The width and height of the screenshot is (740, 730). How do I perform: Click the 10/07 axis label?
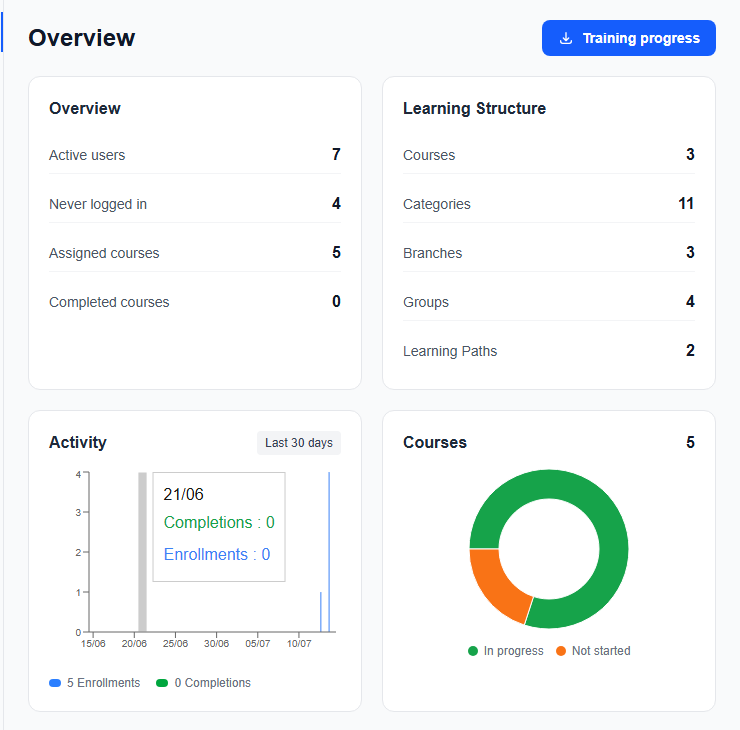click(299, 644)
